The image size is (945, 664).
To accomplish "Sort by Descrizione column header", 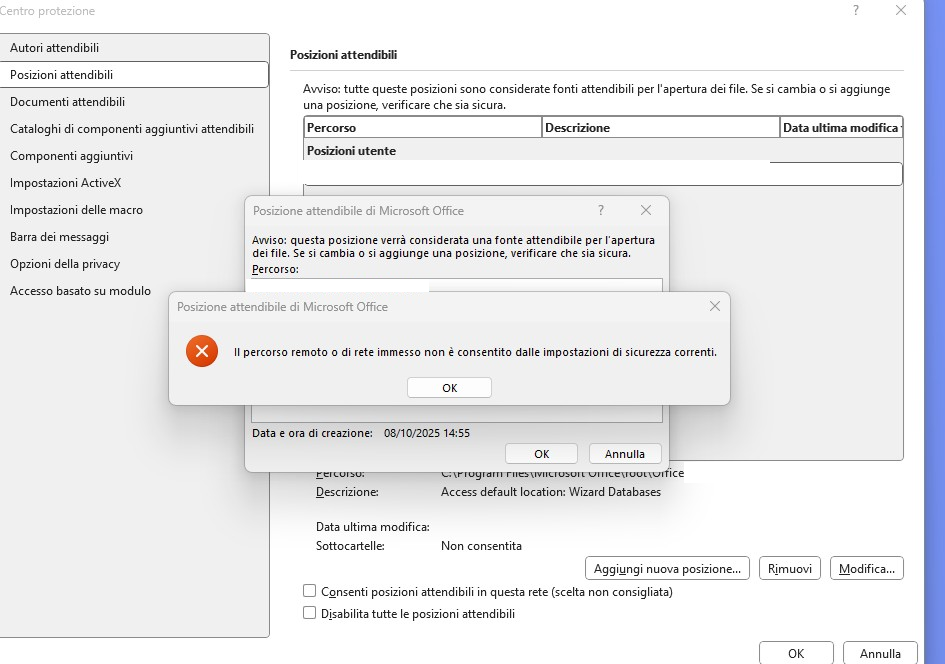I will point(661,128).
